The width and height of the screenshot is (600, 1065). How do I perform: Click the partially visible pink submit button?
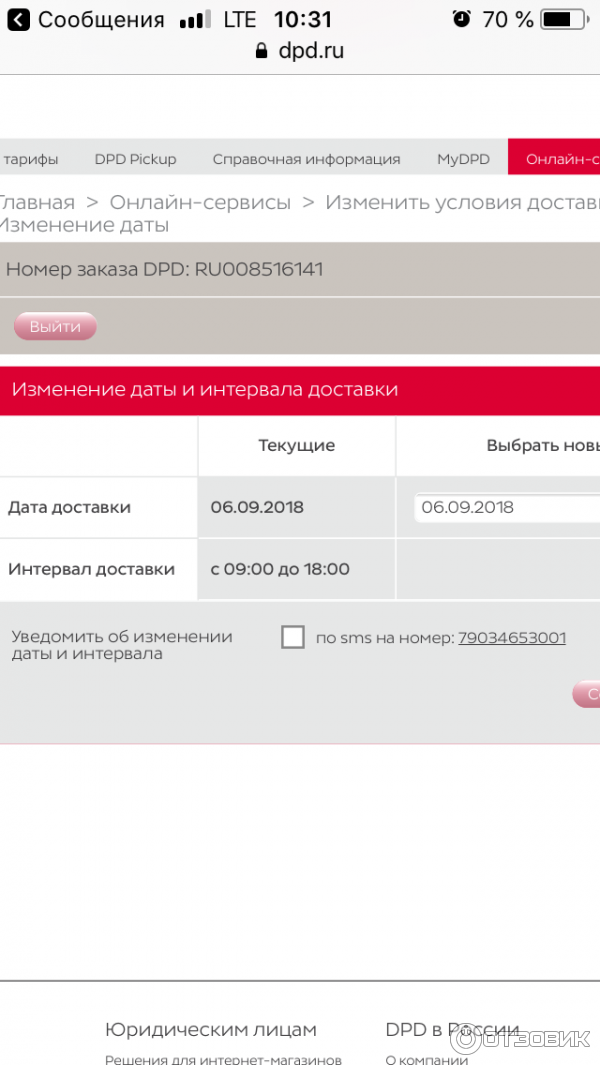pos(587,694)
